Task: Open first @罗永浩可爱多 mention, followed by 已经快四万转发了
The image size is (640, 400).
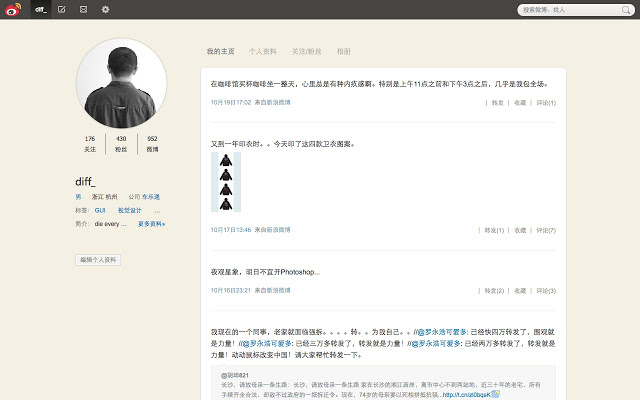Action: 443,332
